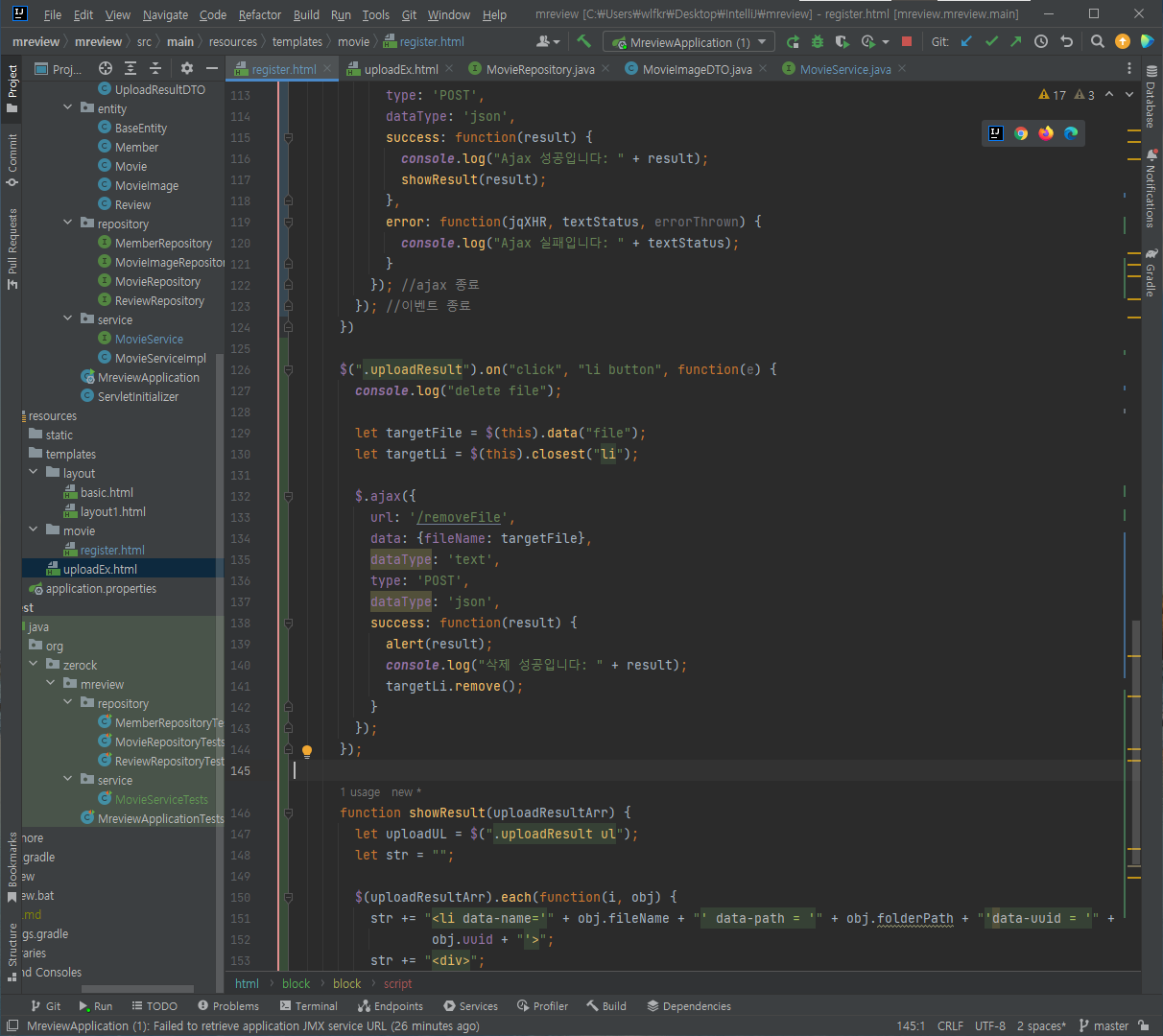This screenshot has width=1163, height=1036.
Task: Open the editor tabs more-options menu
Action: (1129, 69)
